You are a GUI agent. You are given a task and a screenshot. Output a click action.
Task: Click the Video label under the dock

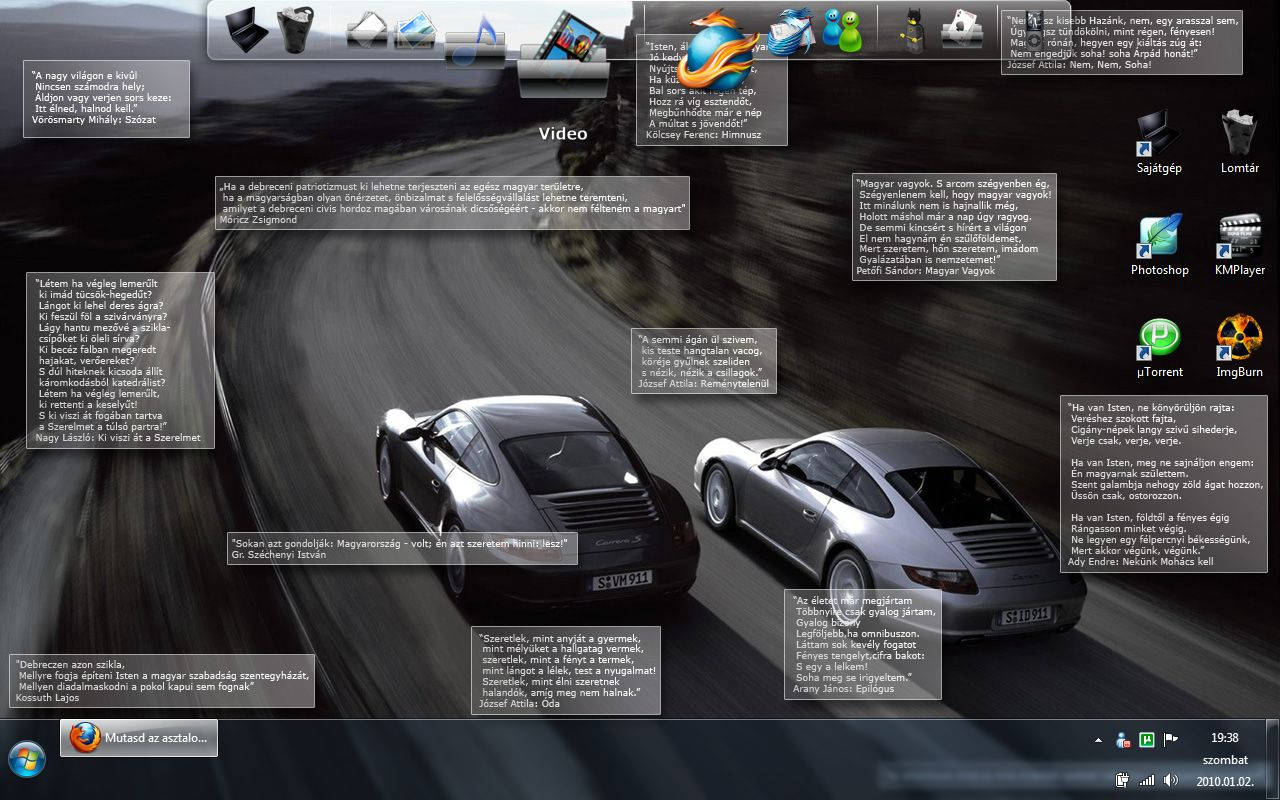pos(563,134)
